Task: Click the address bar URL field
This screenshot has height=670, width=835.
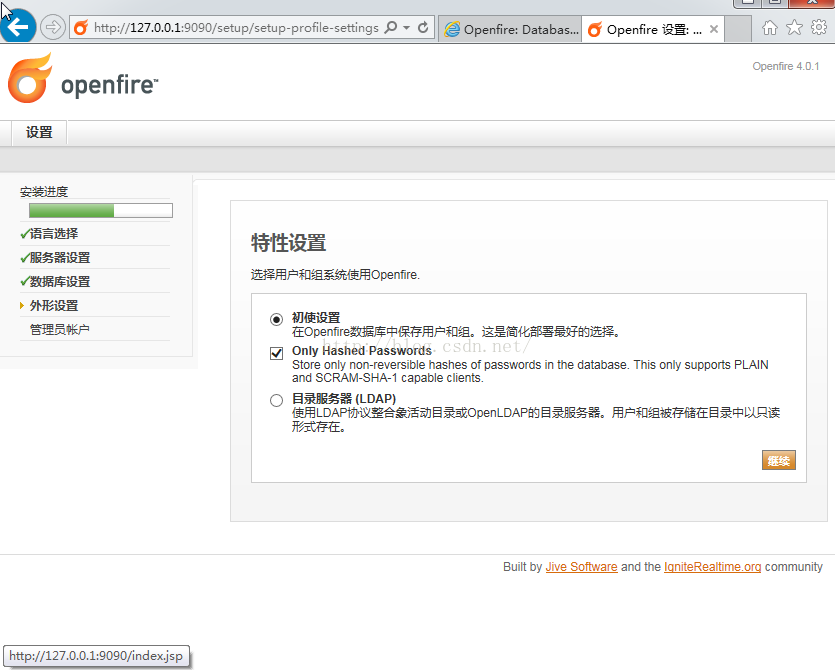Action: 235,28
